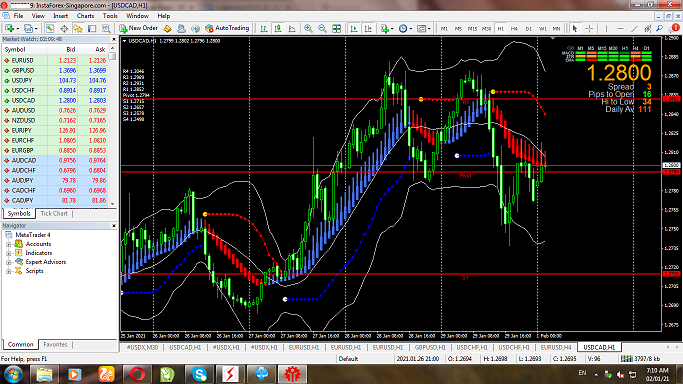
Task: Open Skype from the taskbar
Action: [199, 374]
